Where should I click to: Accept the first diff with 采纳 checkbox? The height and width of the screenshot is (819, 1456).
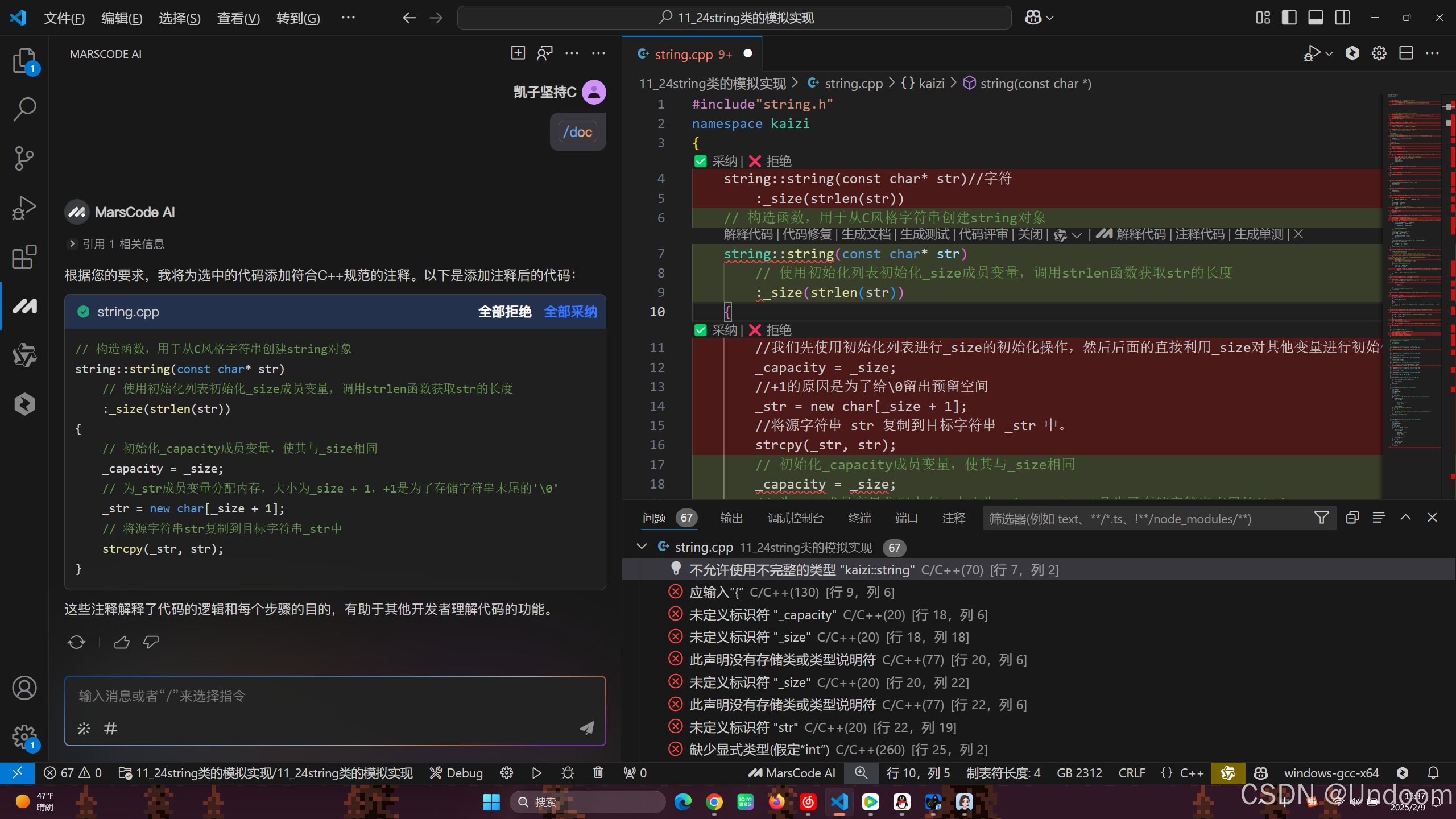pos(701,162)
